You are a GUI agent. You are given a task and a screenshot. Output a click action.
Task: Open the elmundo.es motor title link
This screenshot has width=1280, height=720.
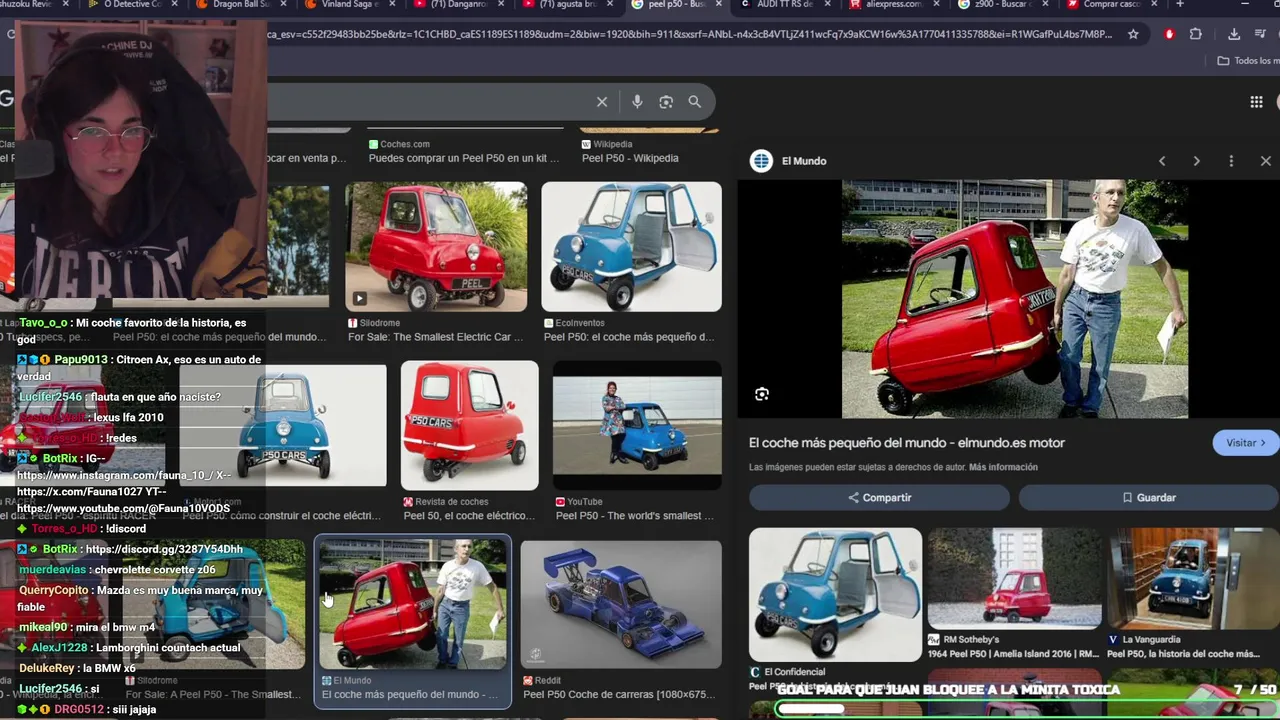pos(907,443)
